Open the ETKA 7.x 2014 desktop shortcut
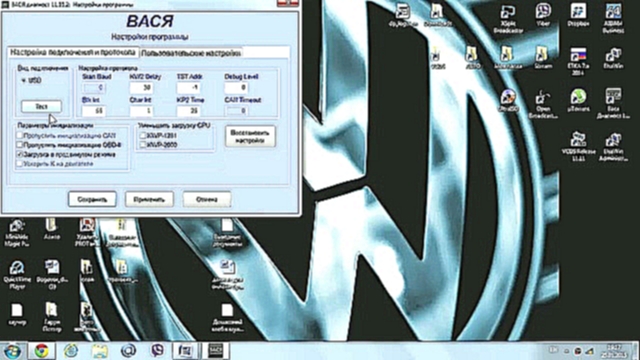Image resolution: width=640 pixels, height=360 pixels. (x=578, y=61)
